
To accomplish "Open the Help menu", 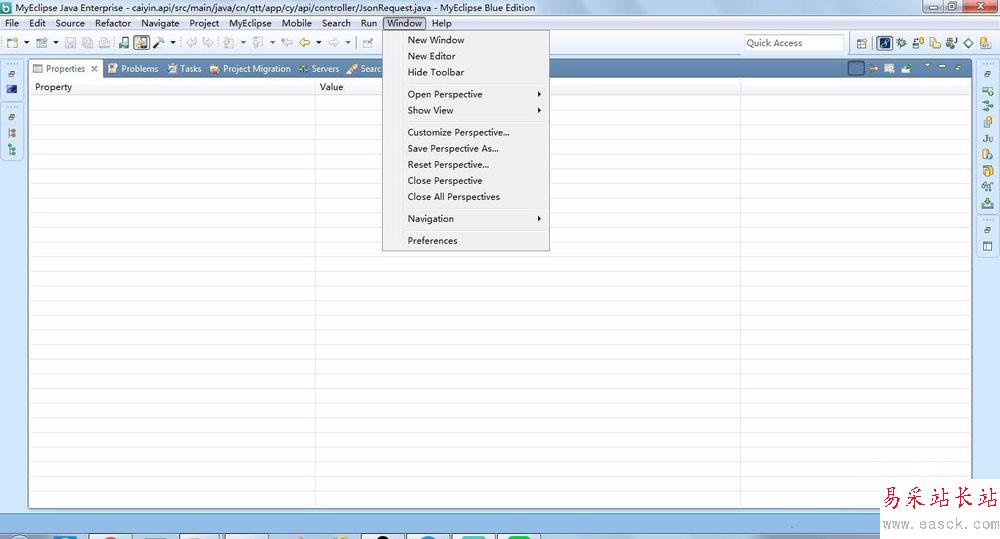I will (x=441, y=23).
